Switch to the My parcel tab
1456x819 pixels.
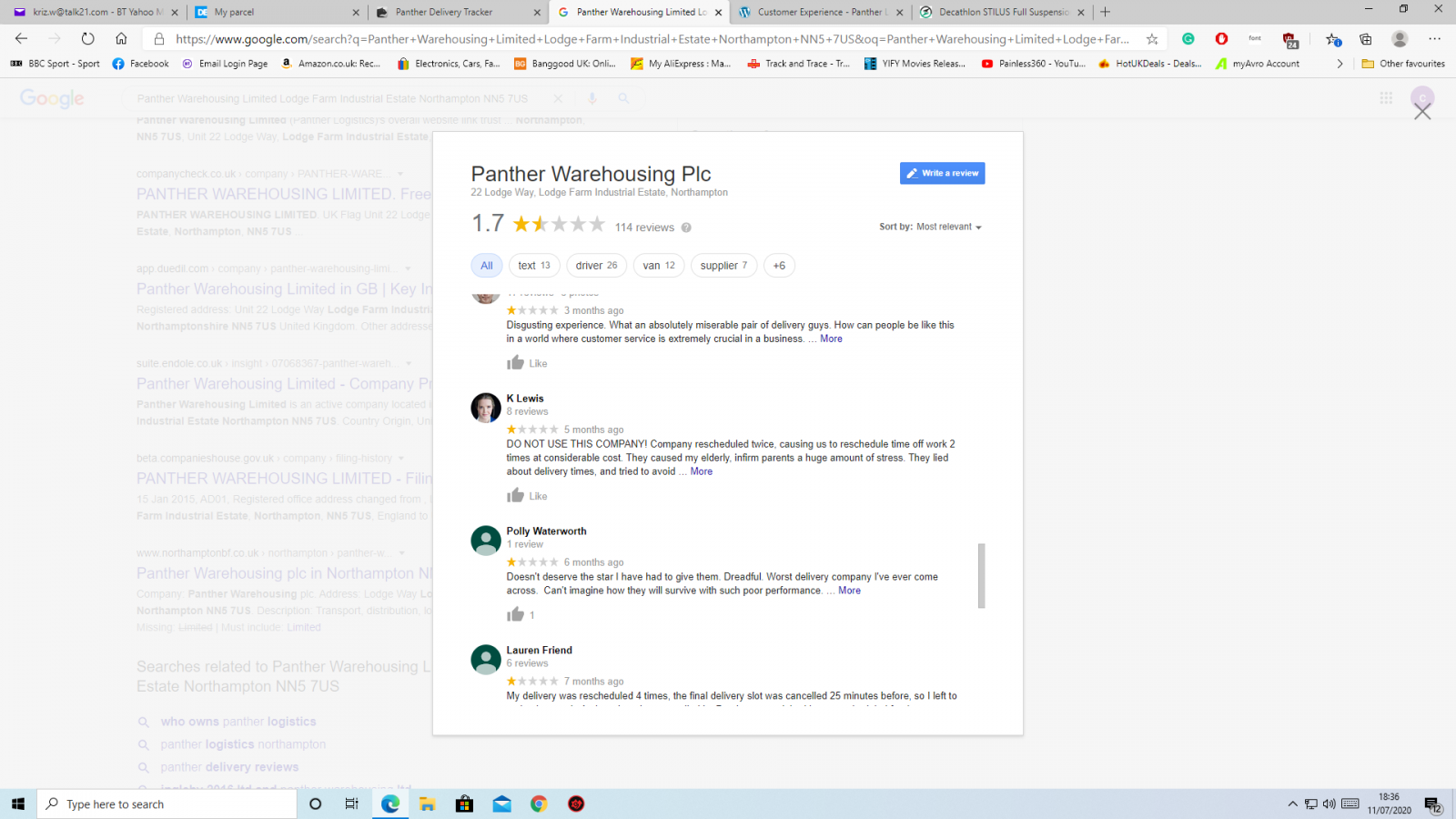(278, 12)
